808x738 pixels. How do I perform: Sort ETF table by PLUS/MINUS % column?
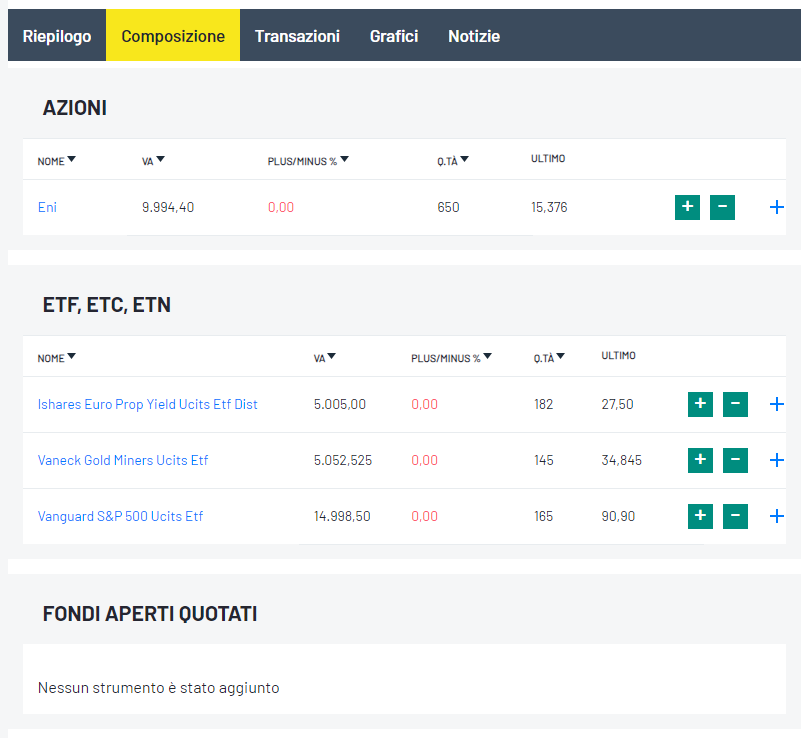(451, 358)
